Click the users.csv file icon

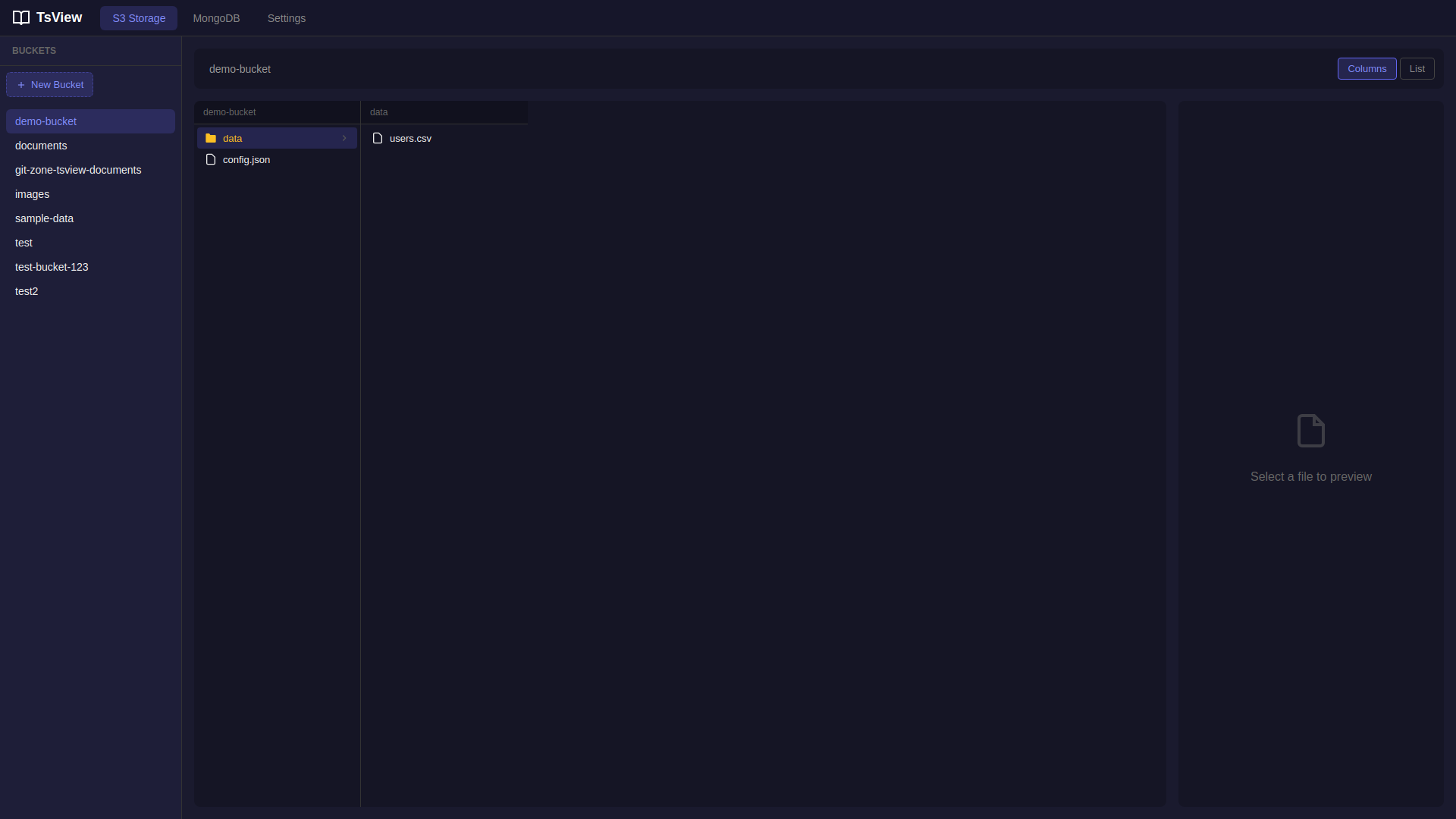(x=378, y=138)
